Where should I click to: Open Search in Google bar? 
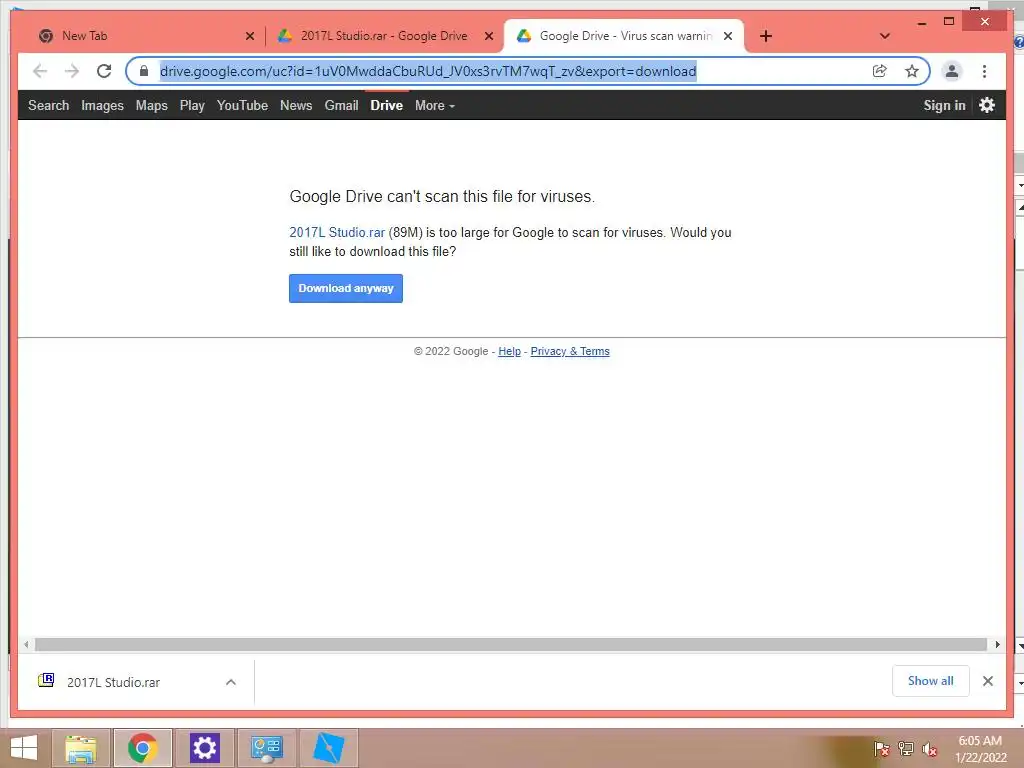[48, 105]
